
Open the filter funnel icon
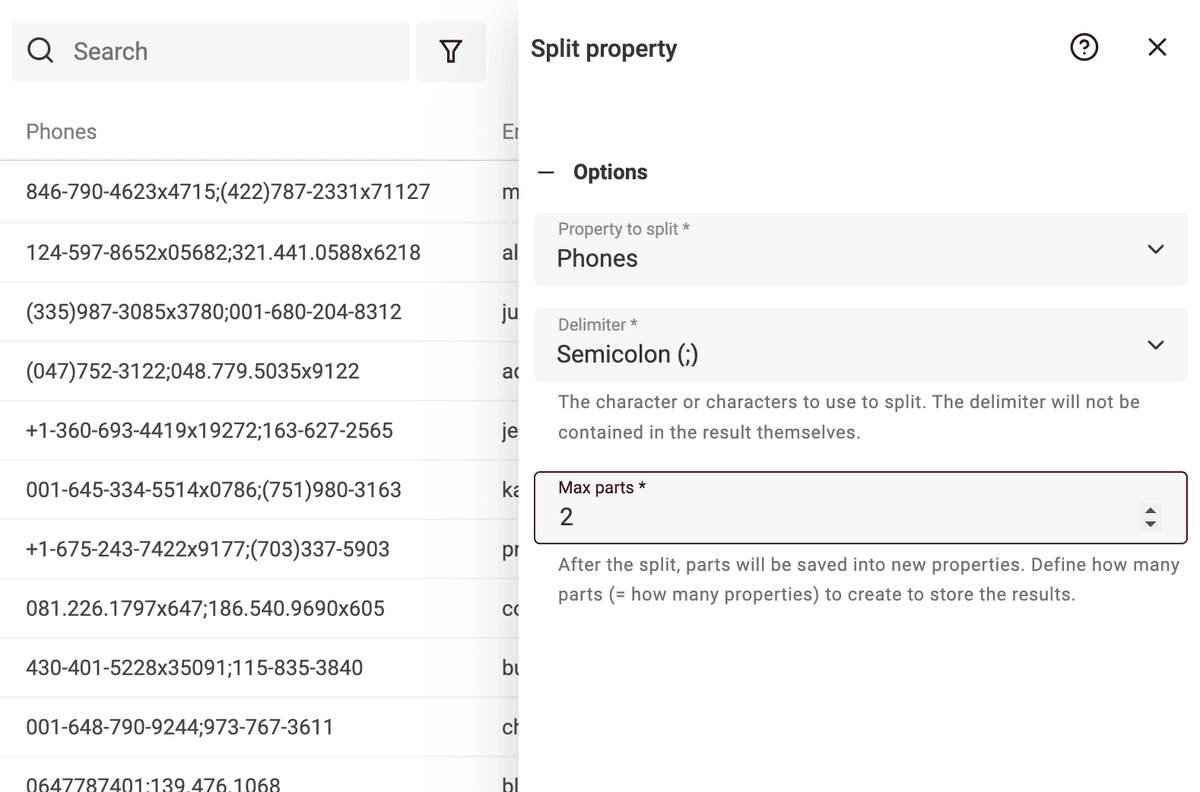pos(451,51)
